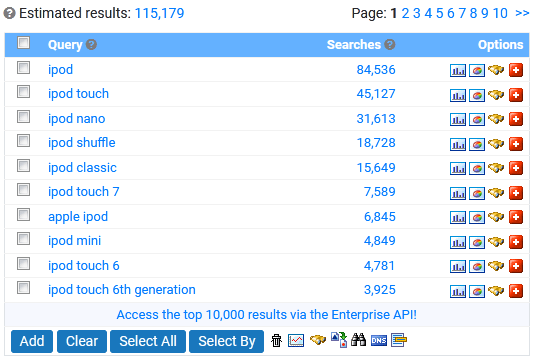The image size is (534, 360).
Task: Check the box for ipod touch 6th generation
Action: point(23,288)
